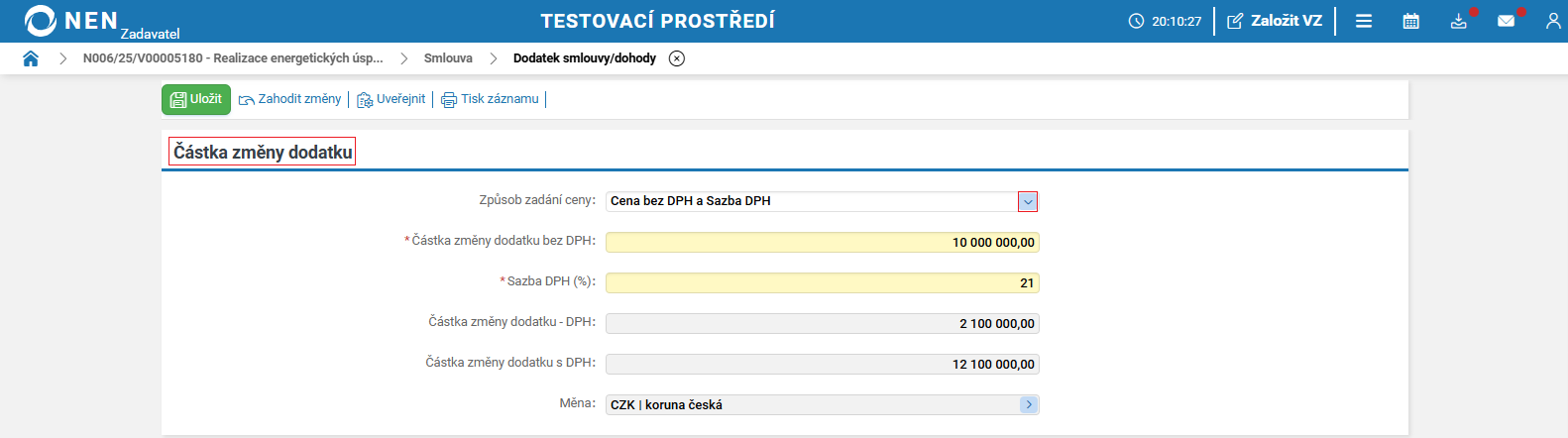Click the Způsob zadání ceny label
The width and height of the screenshot is (1568, 438).
537,200
